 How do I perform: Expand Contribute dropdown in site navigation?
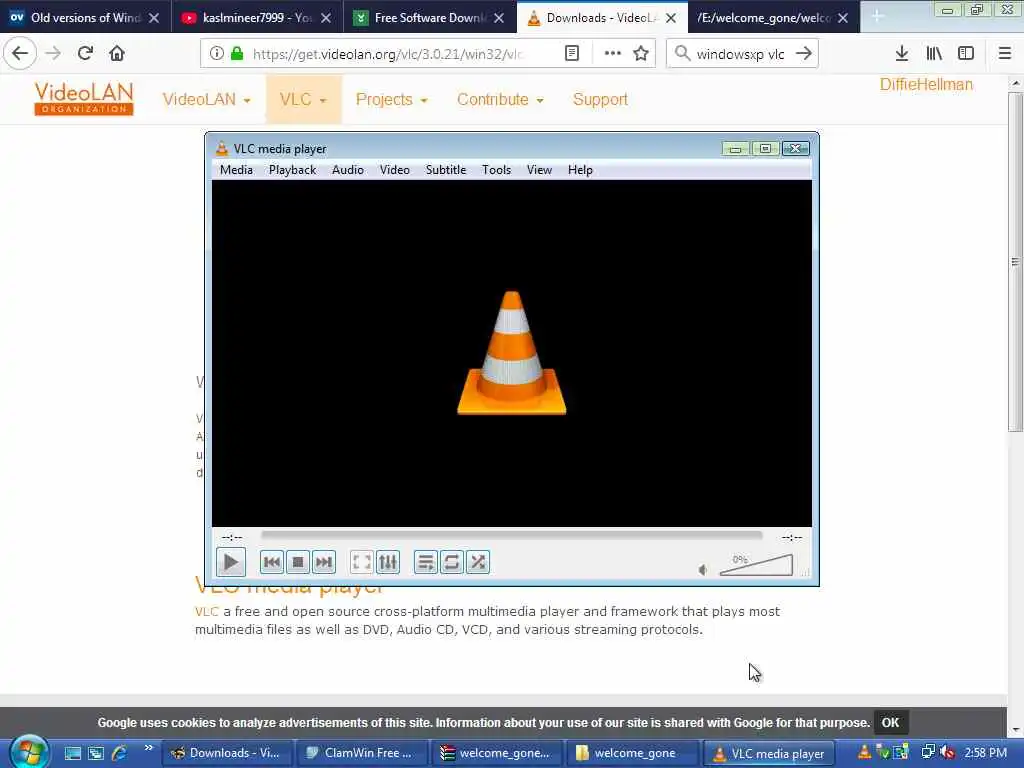500,99
